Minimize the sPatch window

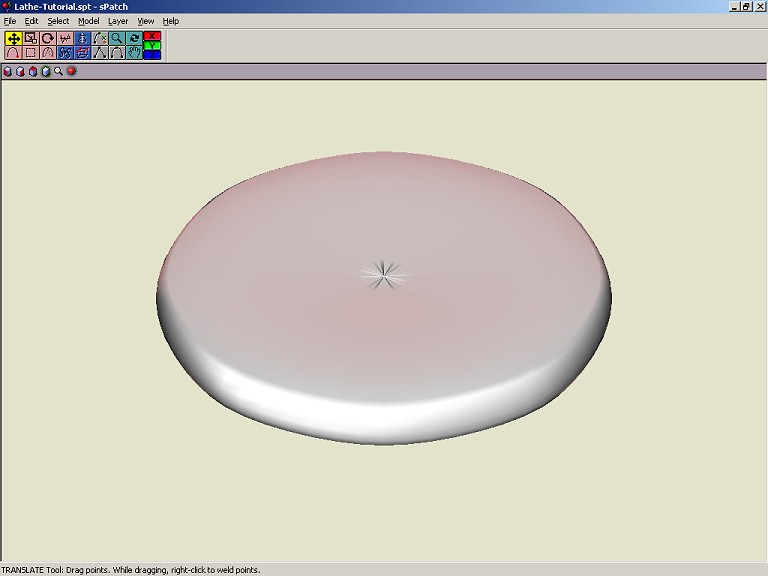tap(734, 6)
